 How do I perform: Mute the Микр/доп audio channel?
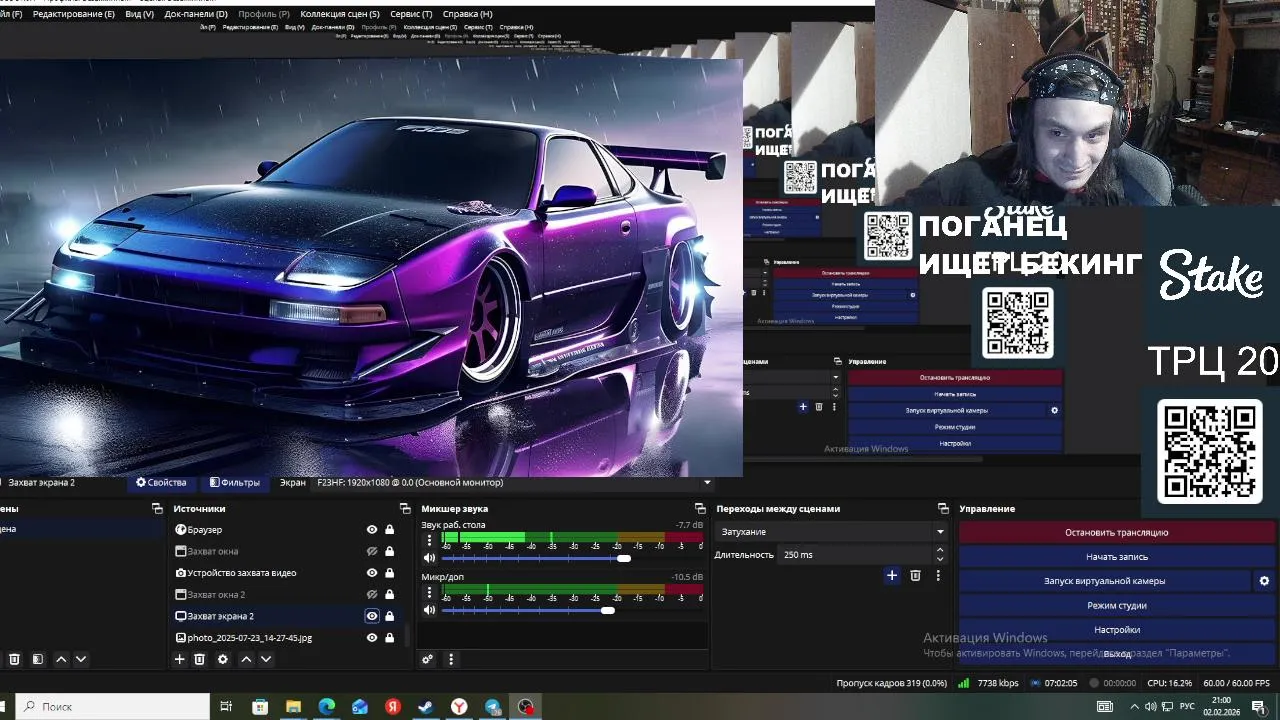(x=430, y=610)
